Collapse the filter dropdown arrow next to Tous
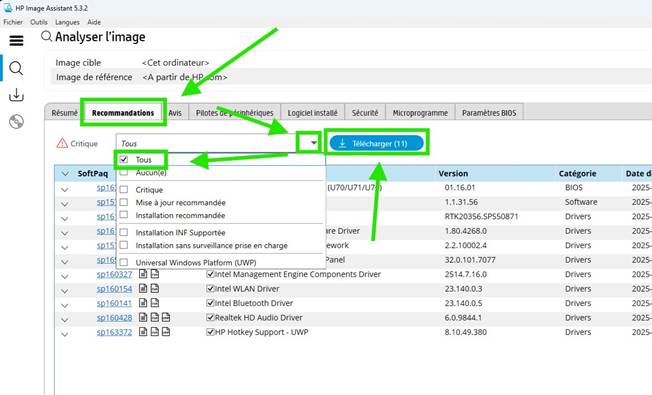652x395 pixels. (x=314, y=143)
